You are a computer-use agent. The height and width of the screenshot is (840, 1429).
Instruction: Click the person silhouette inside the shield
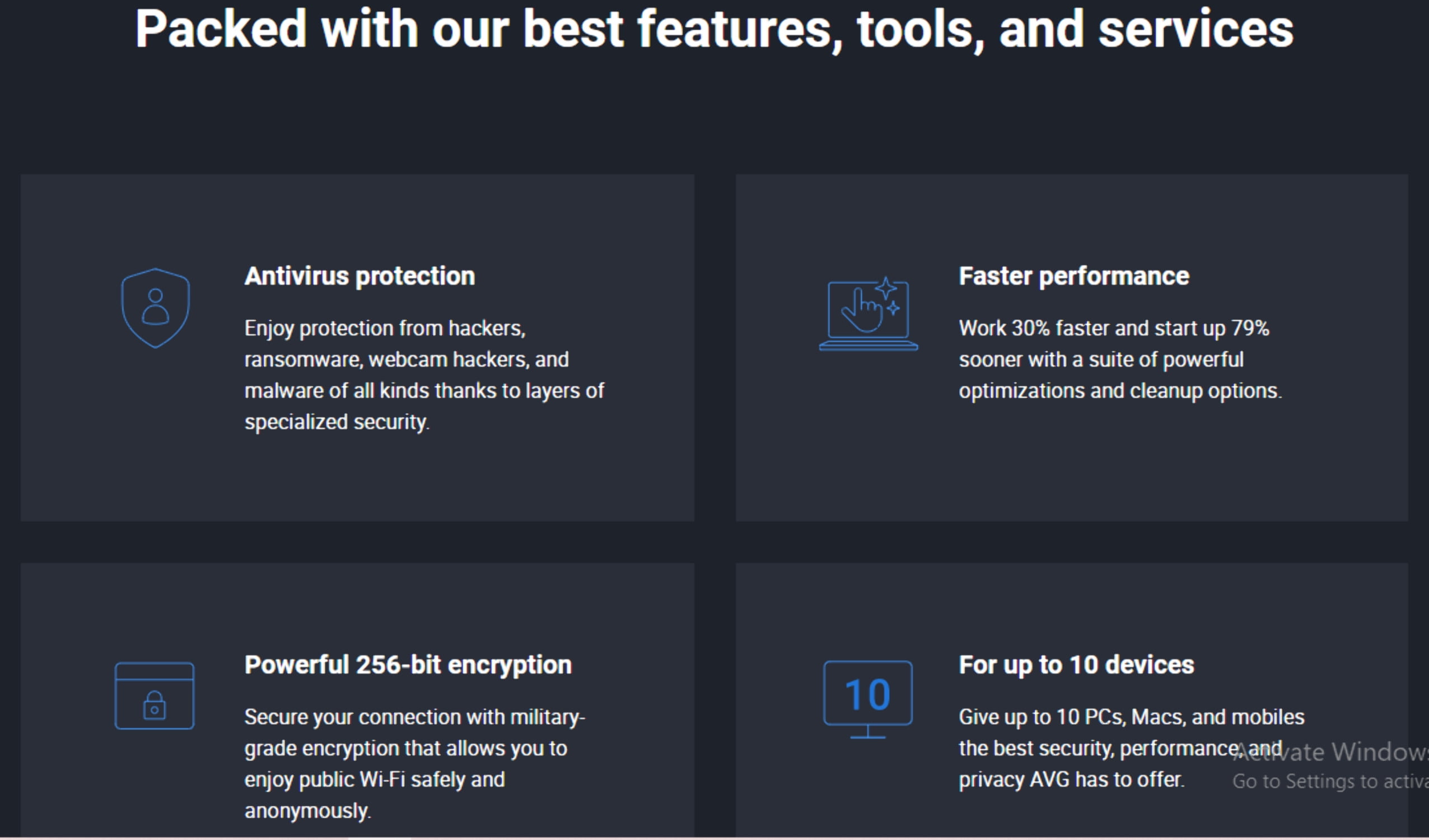tap(155, 307)
